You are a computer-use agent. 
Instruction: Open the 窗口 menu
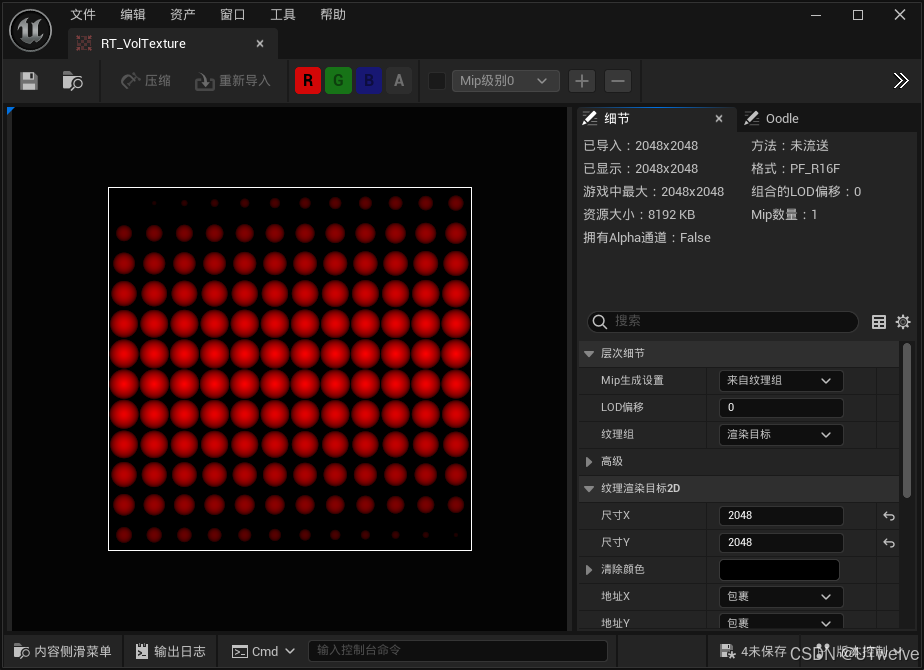tap(233, 14)
